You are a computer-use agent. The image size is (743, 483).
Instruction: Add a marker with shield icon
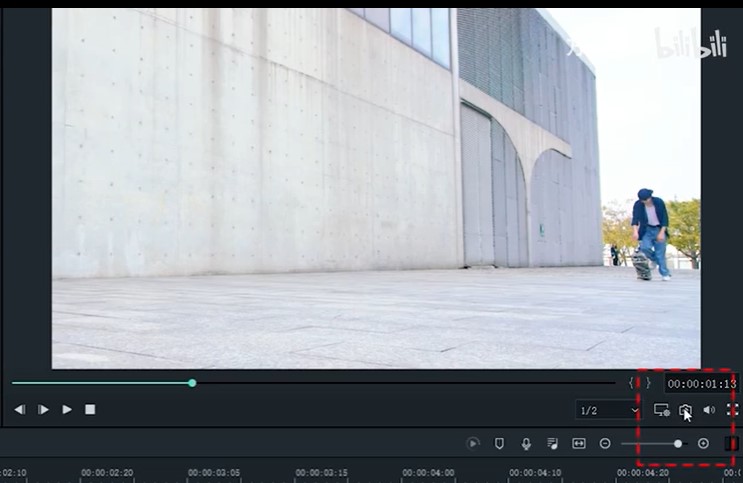click(499, 443)
